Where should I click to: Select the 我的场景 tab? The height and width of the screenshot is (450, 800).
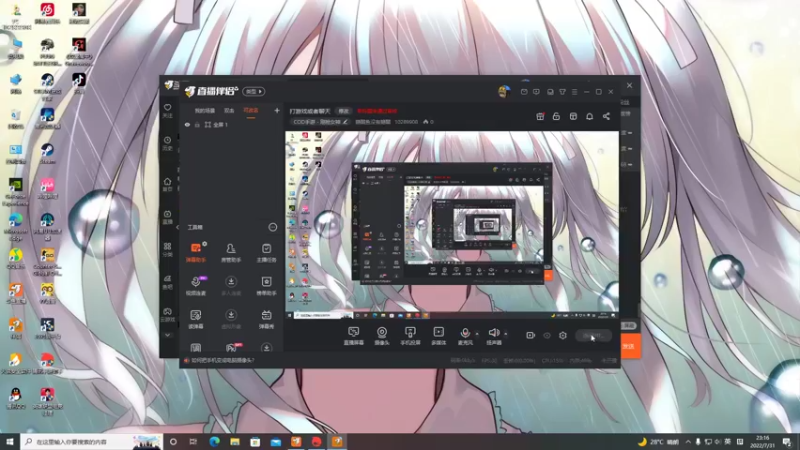pyautogui.click(x=205, y=110)
